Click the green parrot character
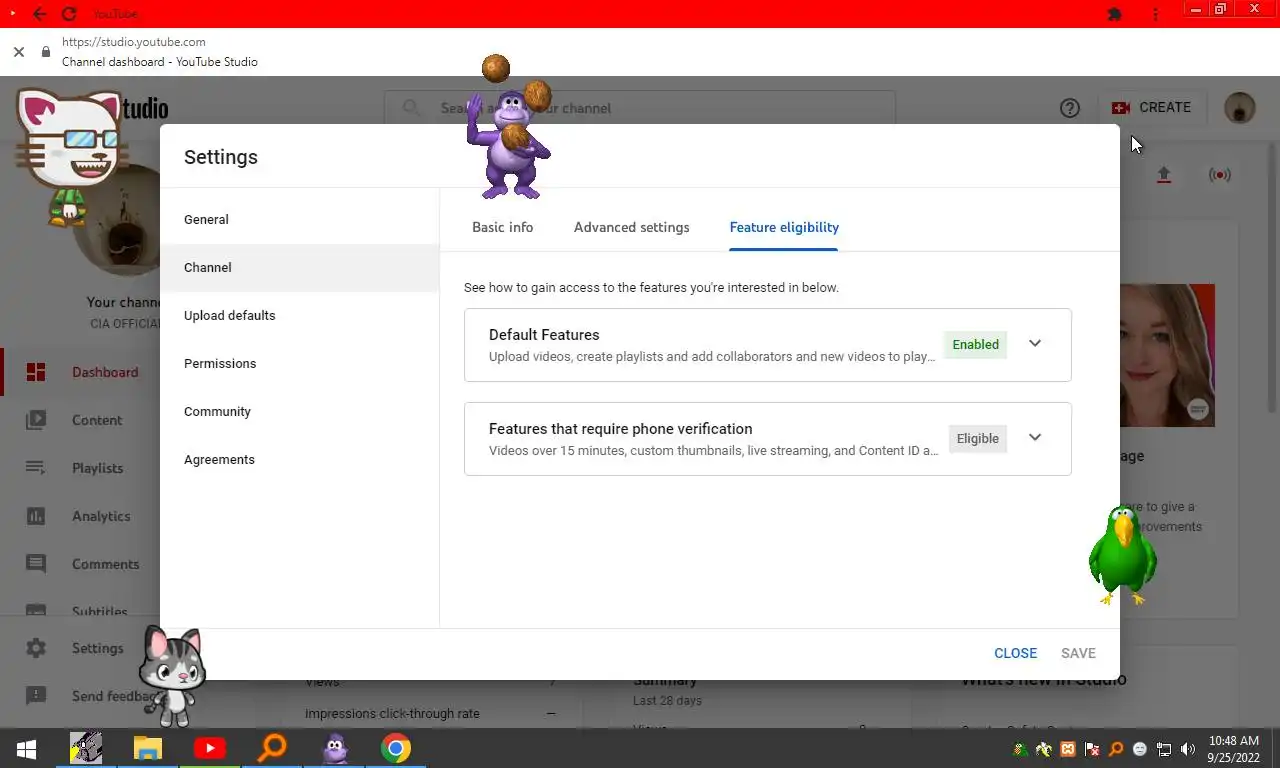The image size is (1280, 768). tap(1122, 556)
